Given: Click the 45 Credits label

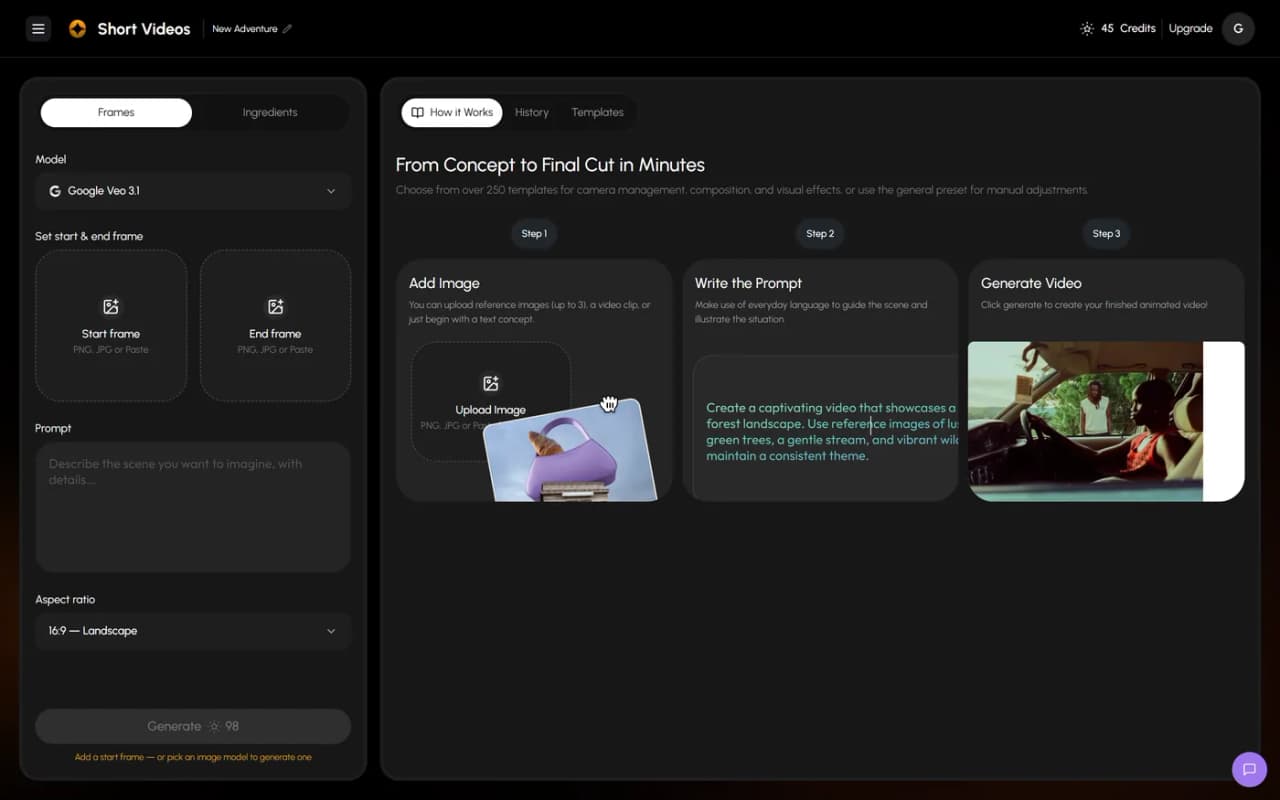Looking at the screenshot, I should [x=1128, y=29].
